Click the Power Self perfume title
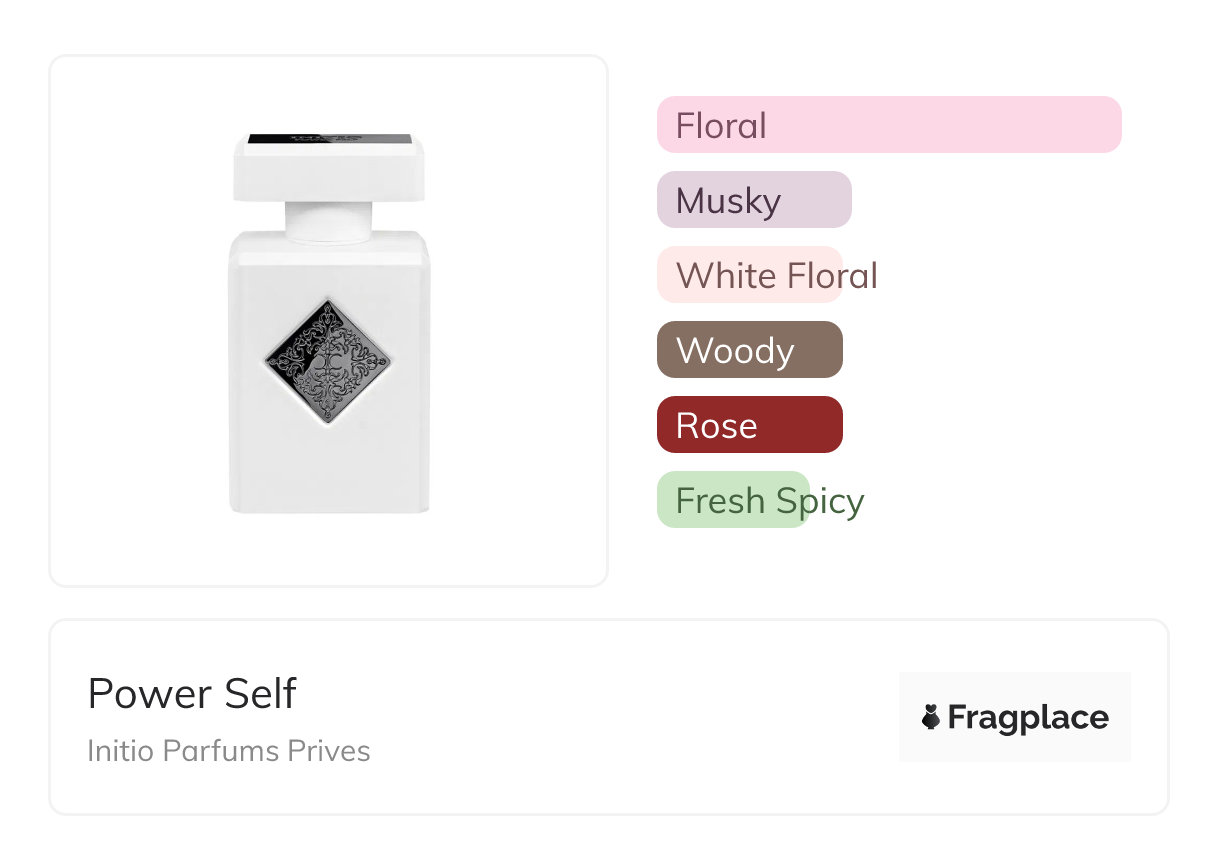The image size is (1218, 864). [x=192, y=694]
